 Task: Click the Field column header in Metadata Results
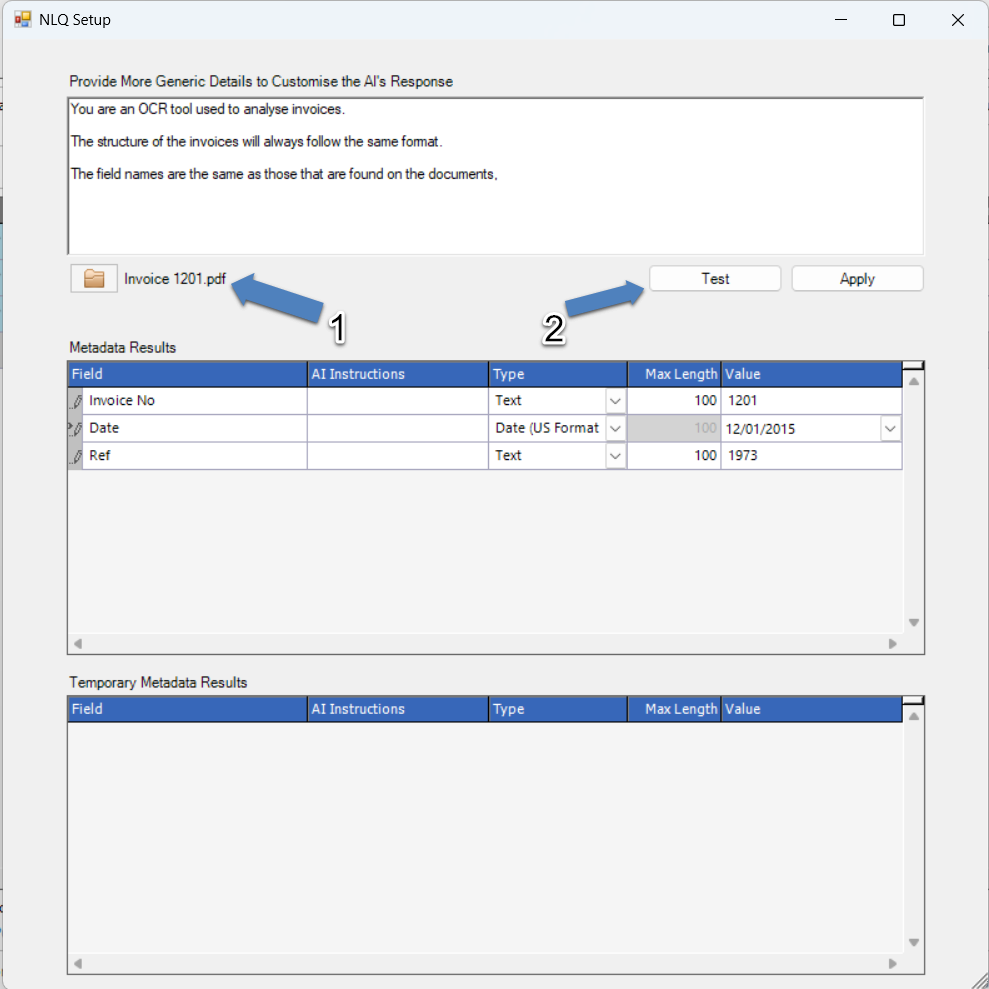[187, 374]
